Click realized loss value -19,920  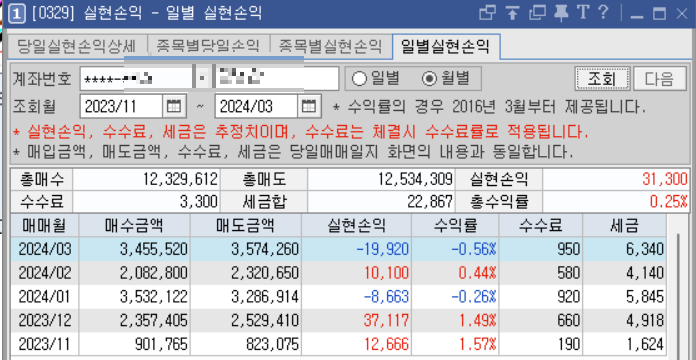tap(382, 249)
